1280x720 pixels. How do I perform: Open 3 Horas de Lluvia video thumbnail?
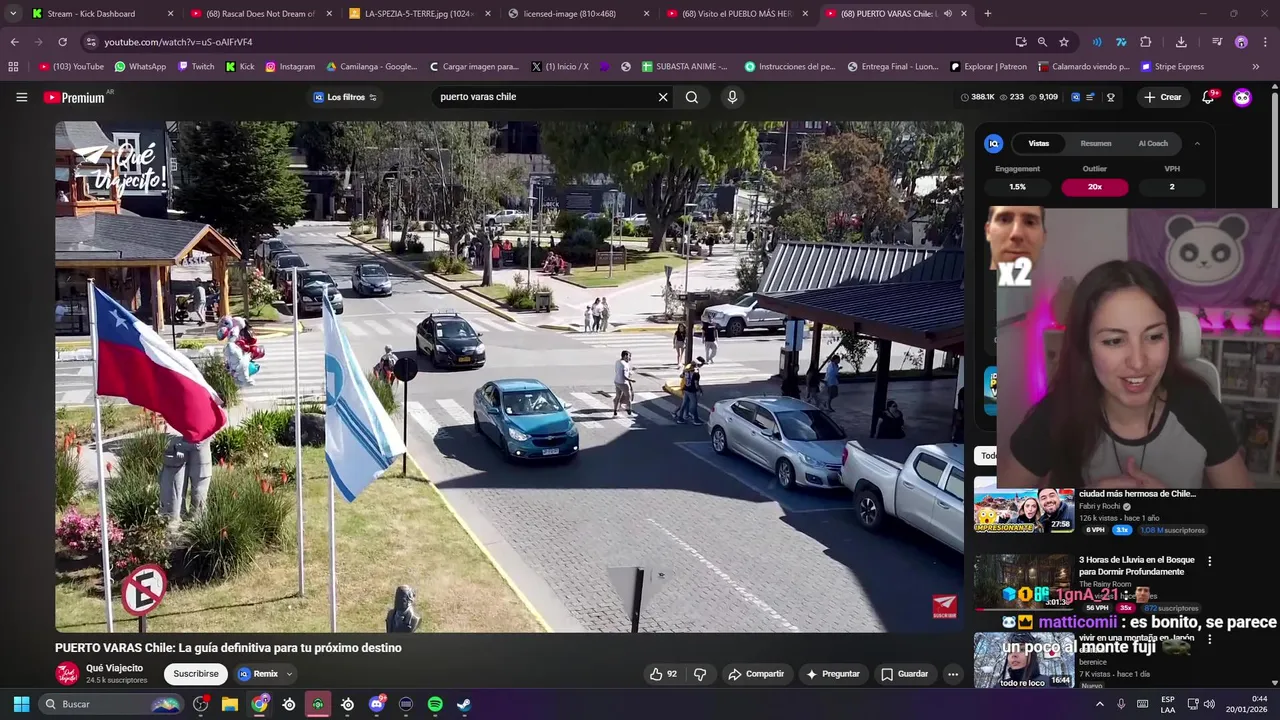point(1024,583)
